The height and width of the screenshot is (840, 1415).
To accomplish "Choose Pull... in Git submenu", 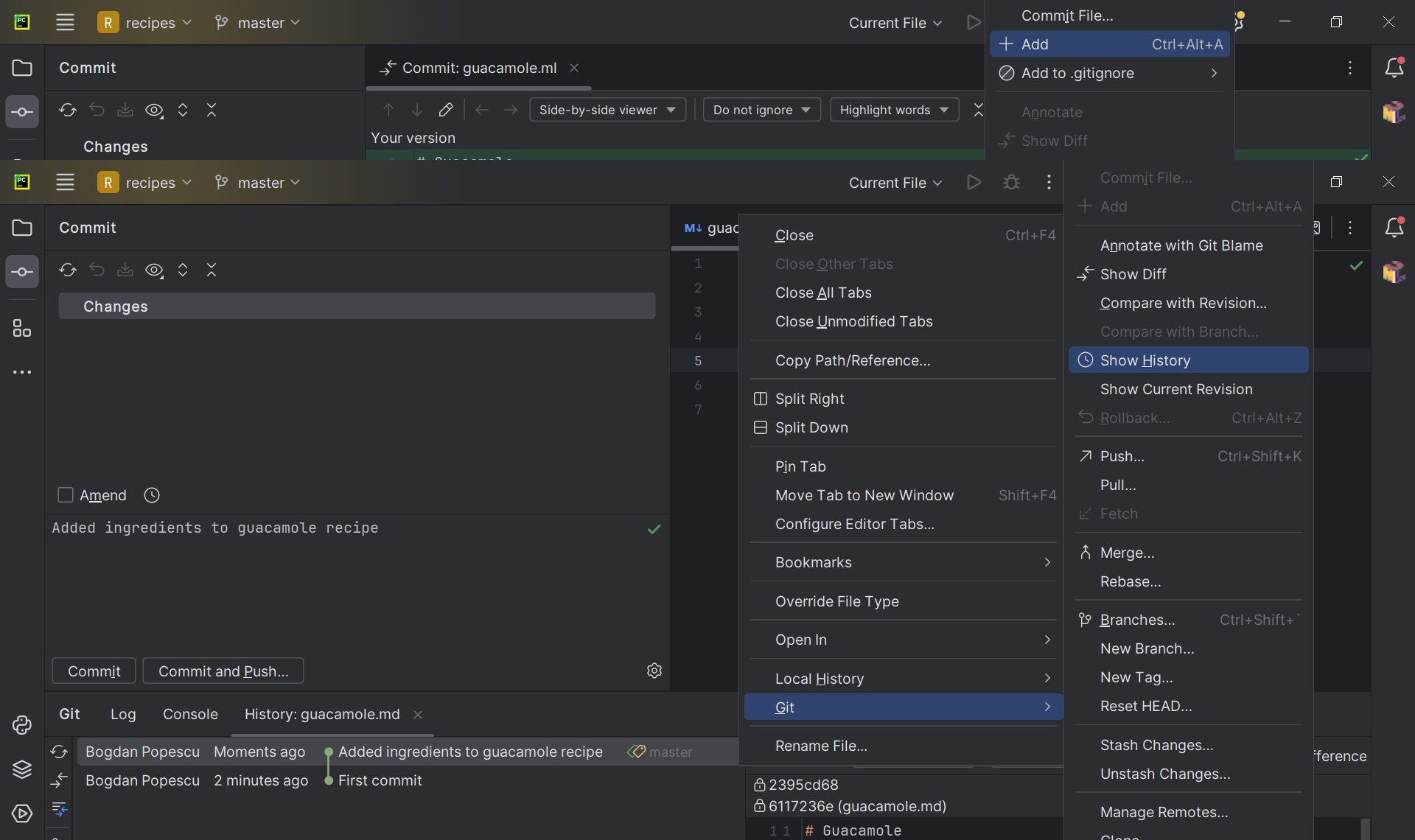I will (x=1189, y=485).
